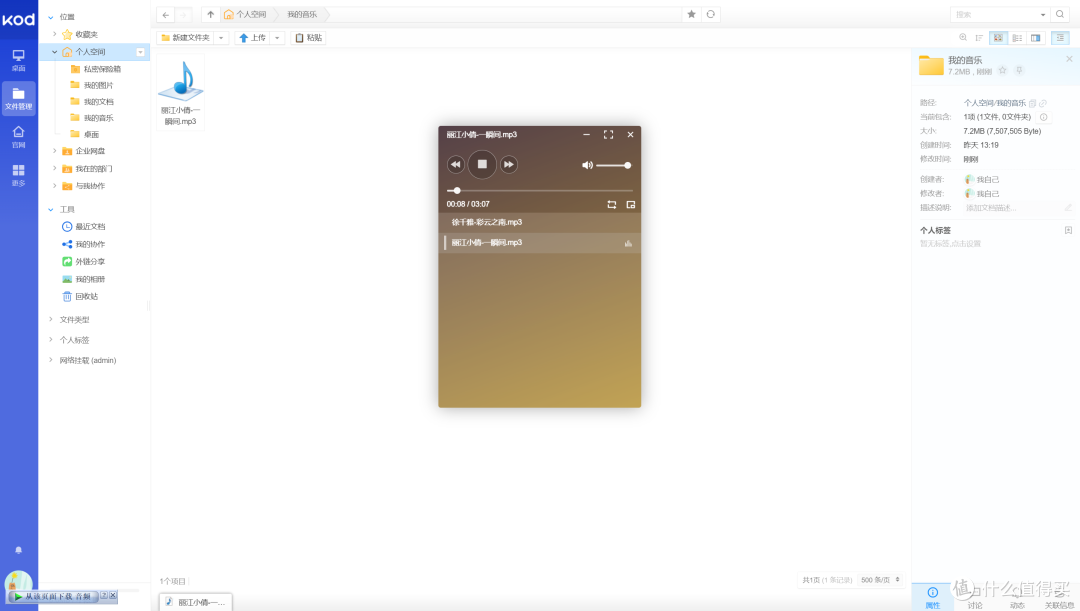Toggle the properties side panel button

pyautogui.click(x=1060, y=38)
